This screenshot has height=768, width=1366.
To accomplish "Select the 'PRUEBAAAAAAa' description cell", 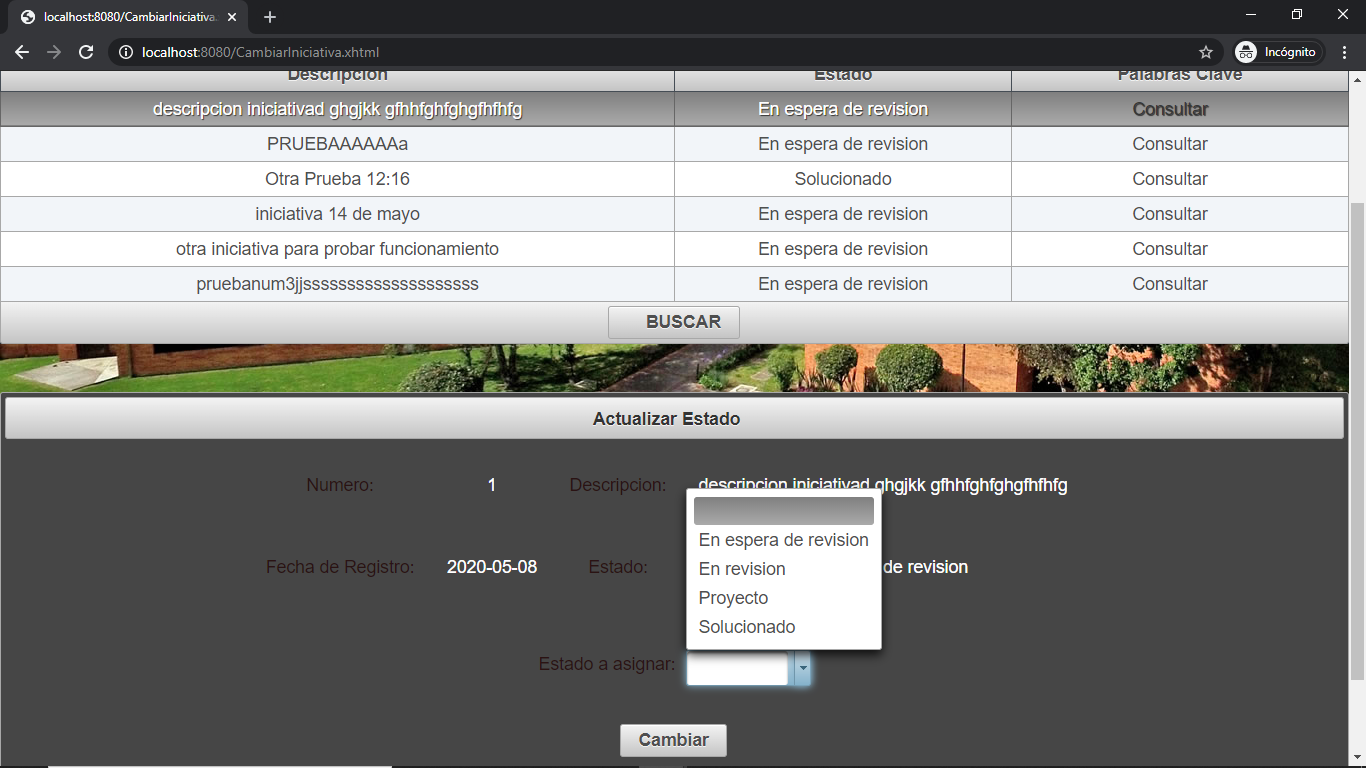I will click(337, 144).
